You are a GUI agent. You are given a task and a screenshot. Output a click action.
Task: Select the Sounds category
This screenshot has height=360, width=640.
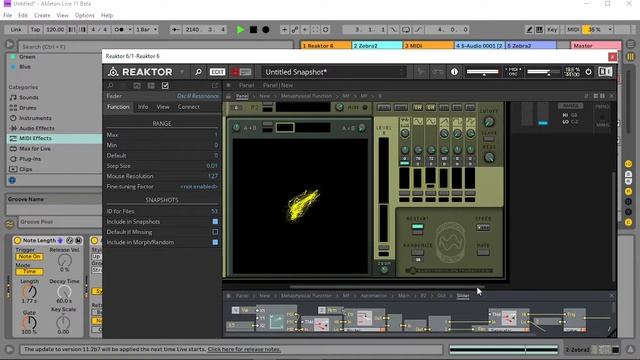click(x=29, y=98)
